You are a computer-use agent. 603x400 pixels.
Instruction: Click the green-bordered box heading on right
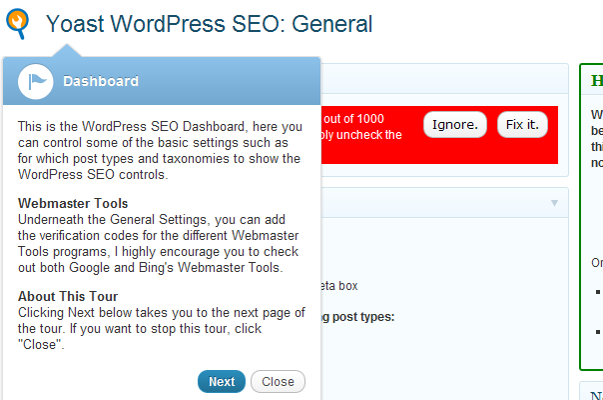(x=596, y=80)
